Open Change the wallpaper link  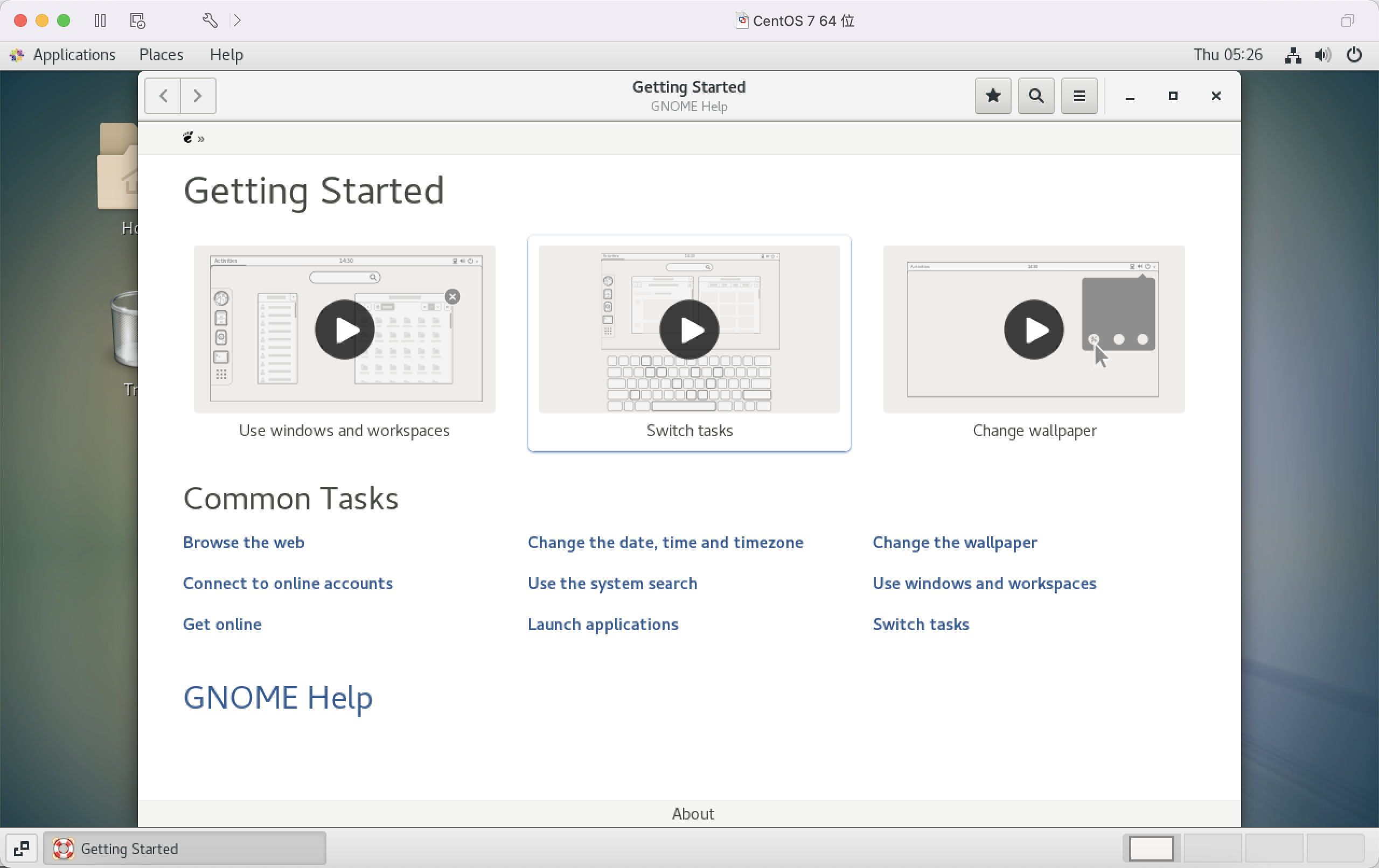coord(954,542)
